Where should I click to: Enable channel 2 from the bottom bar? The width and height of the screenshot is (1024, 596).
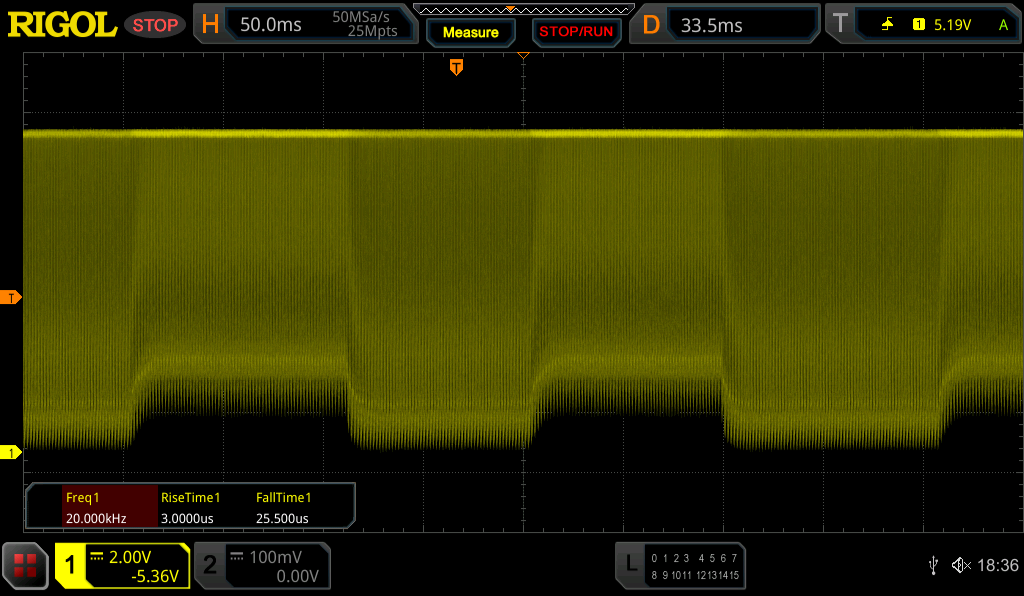[210, 566]
